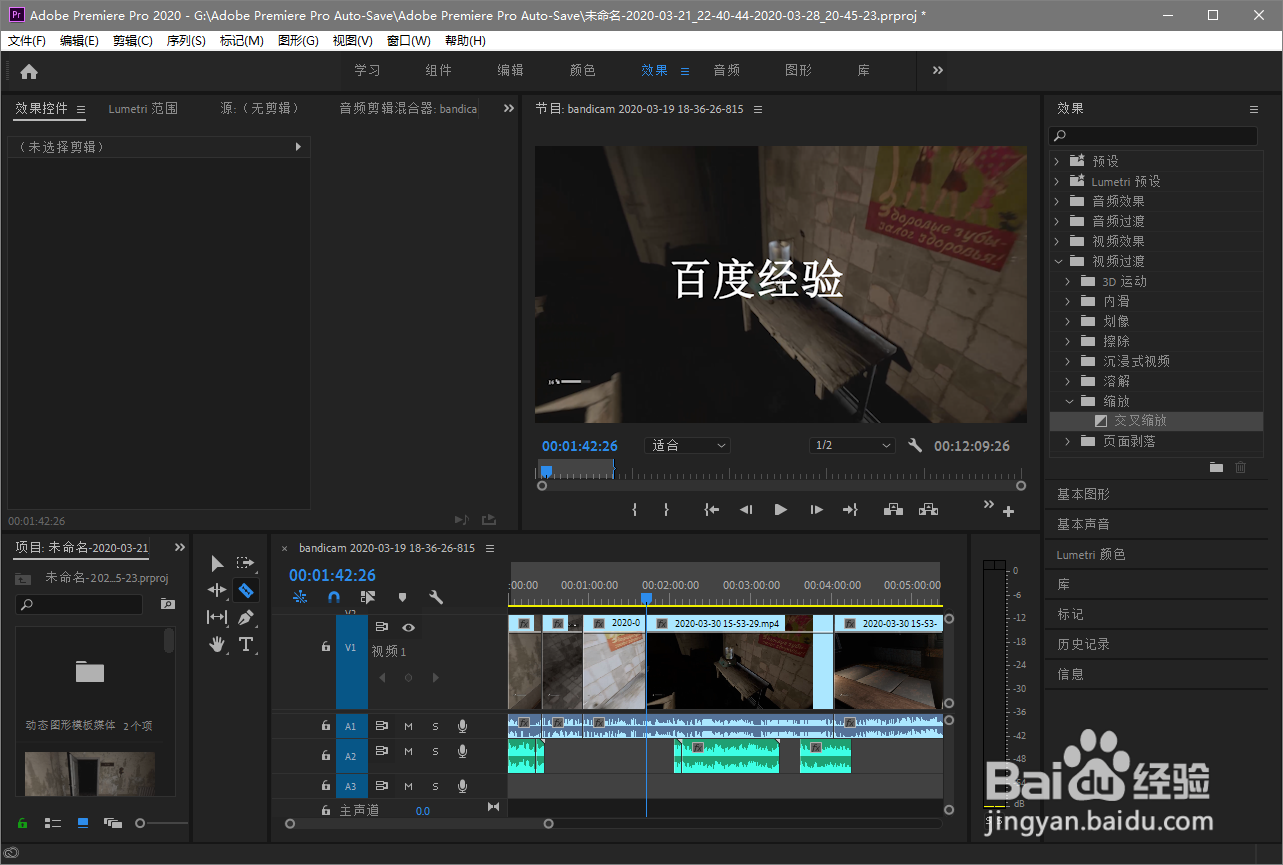
Task: Lock the V1 video track
Action: 325,647
